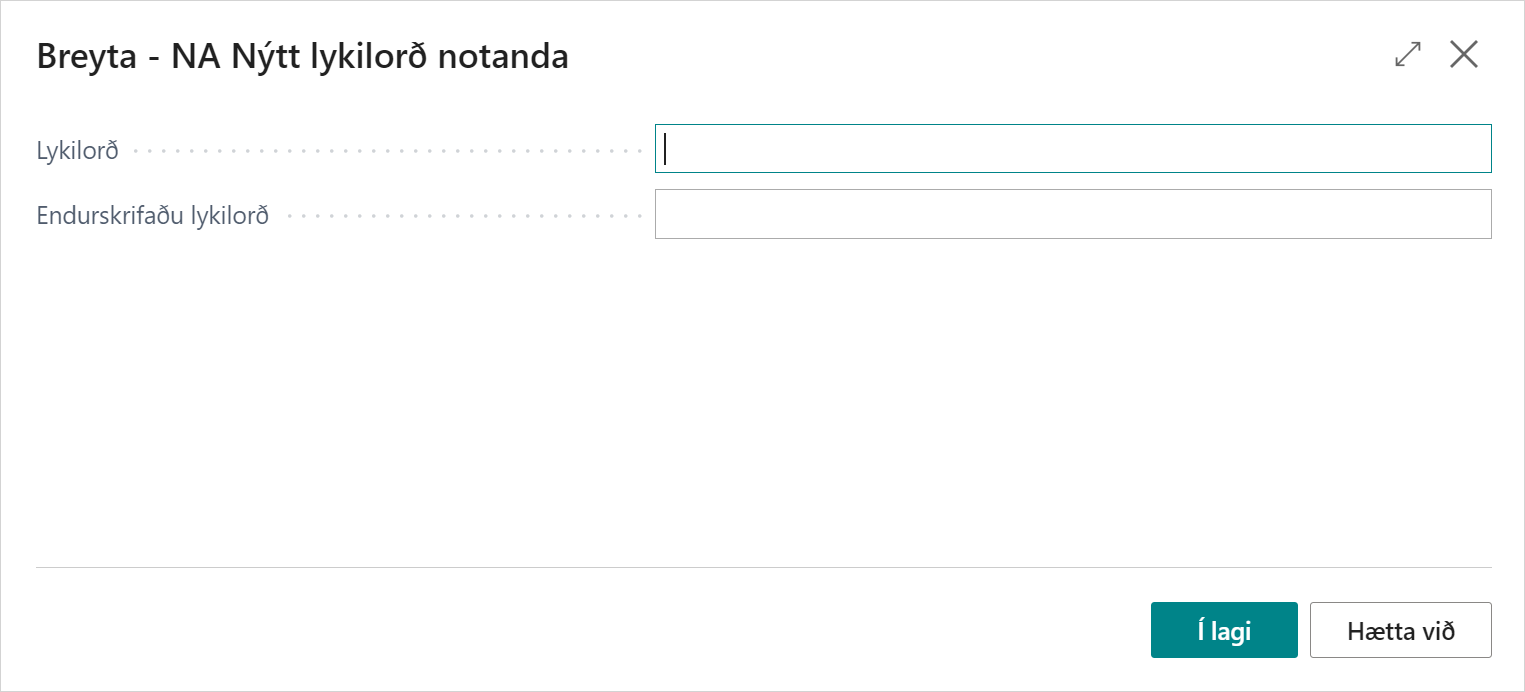Close the Nýtt lykilorð notanda dialog
Screen dimensions: 1525x692
(1464, 55)
